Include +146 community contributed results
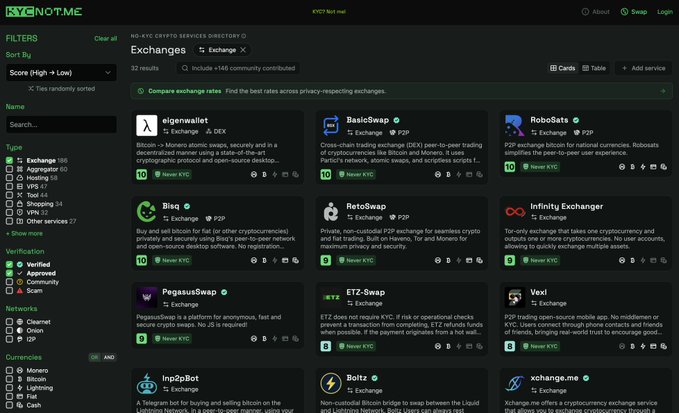679x413 pixels. (x=238, y=68)
